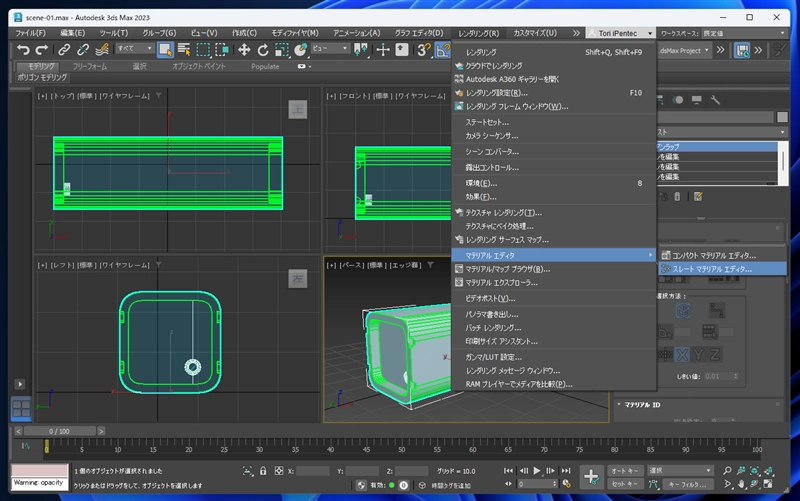Open the selection filter すべて dropdown
Image resolution: width=800 pixels, height=501 pixels.
pyautogui.click(x=133, y=49)
